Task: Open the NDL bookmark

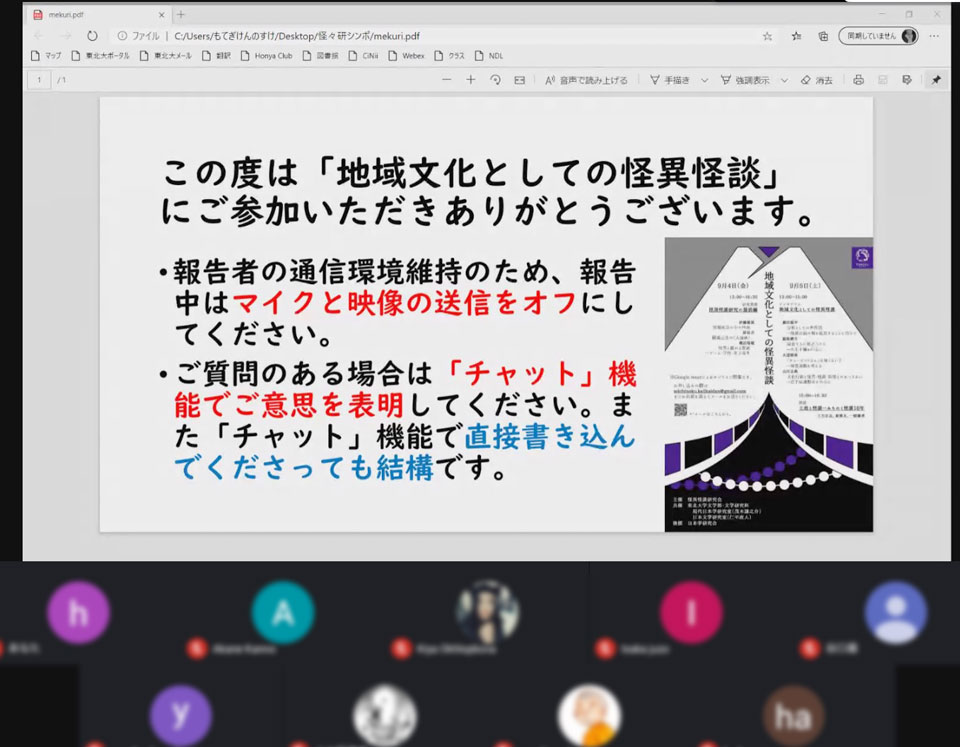Action: 489,56
